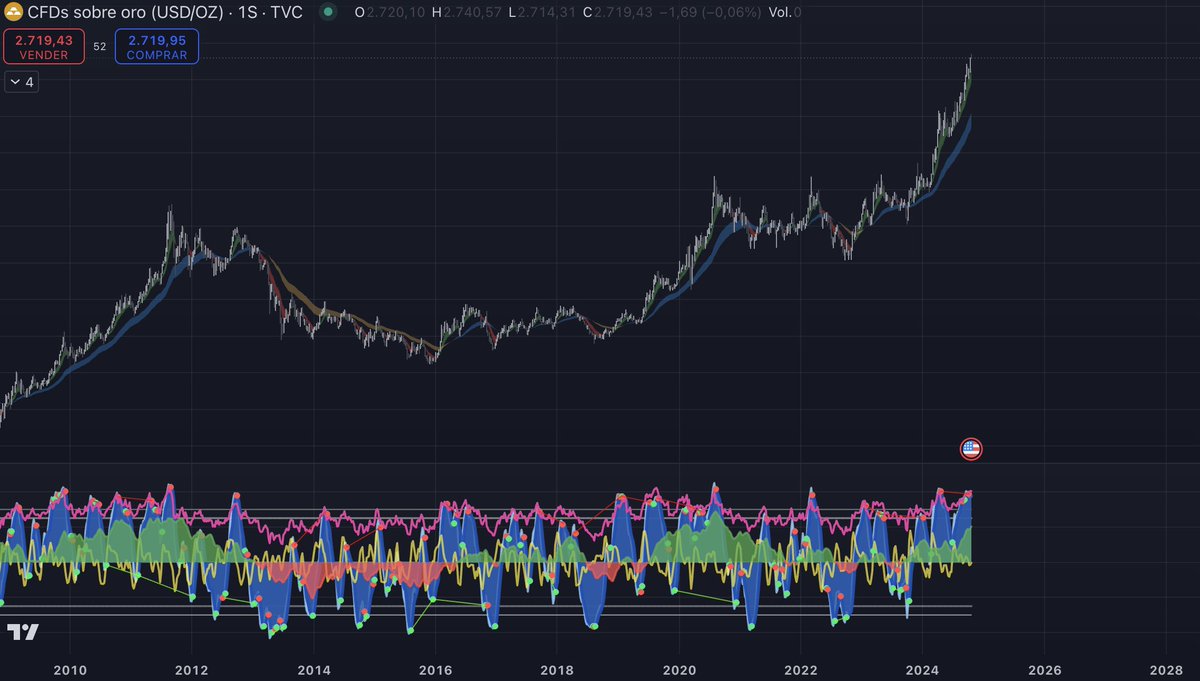The image size is (1200, 681).
Task: Click the TradingView logo watermark
Action: [23, 632]
